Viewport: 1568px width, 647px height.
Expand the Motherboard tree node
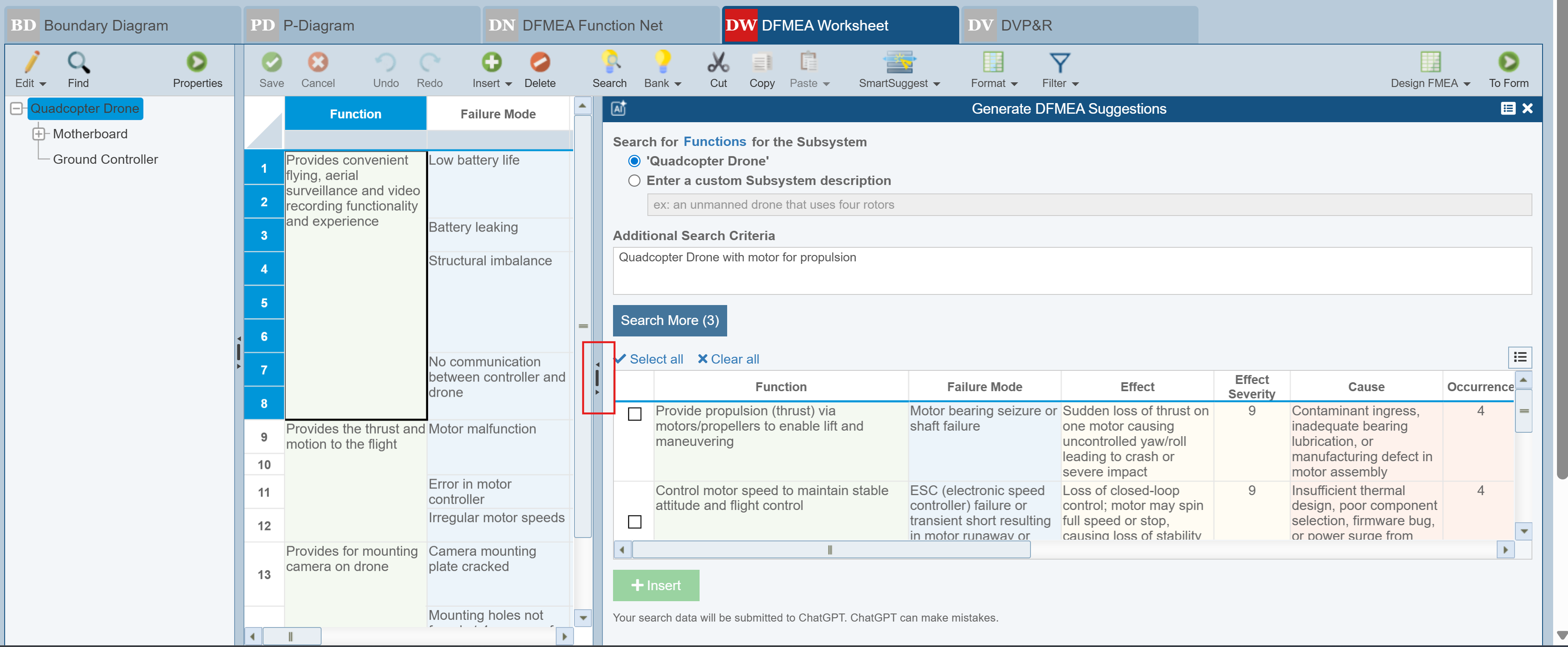(x=39, y=134)
